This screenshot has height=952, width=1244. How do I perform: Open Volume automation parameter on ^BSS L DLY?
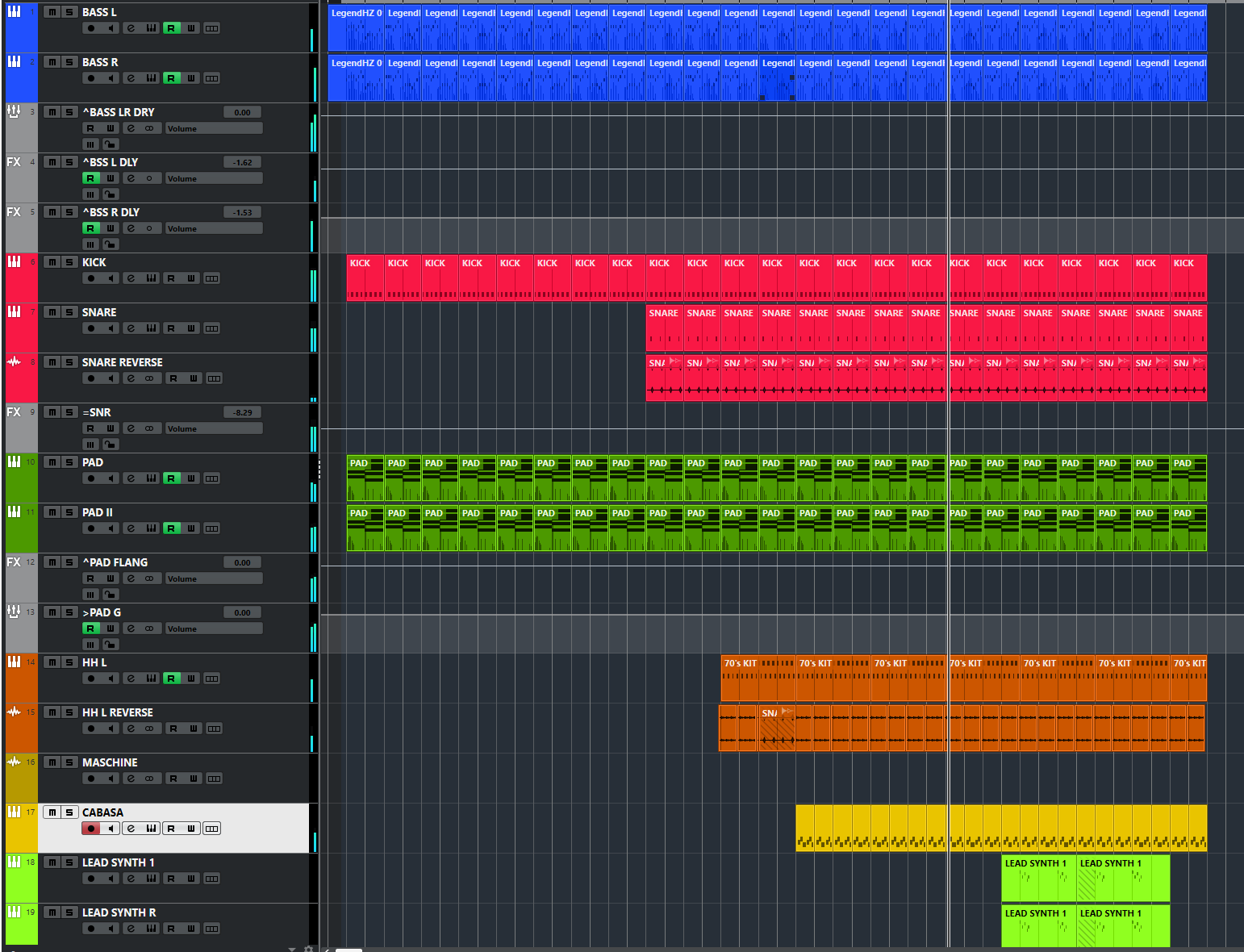(x=214, y=178)
